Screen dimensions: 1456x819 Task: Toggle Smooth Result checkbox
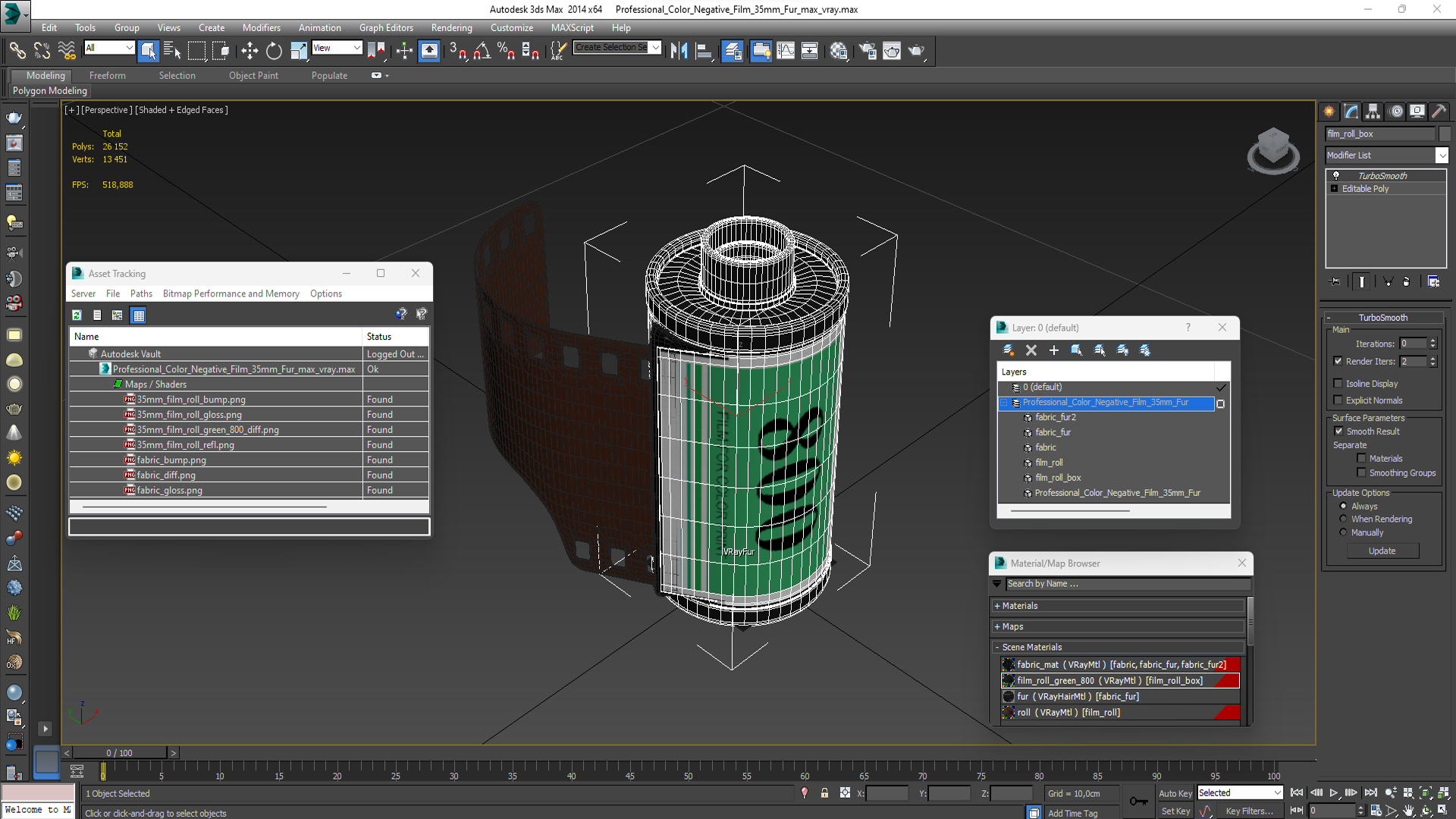pos(1338,431)
